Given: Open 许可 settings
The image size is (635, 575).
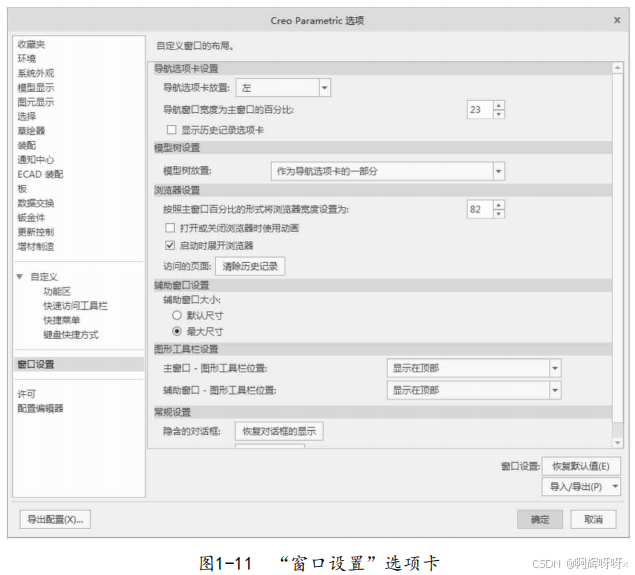Looking at the screenshot, I should tap(27, 394).
